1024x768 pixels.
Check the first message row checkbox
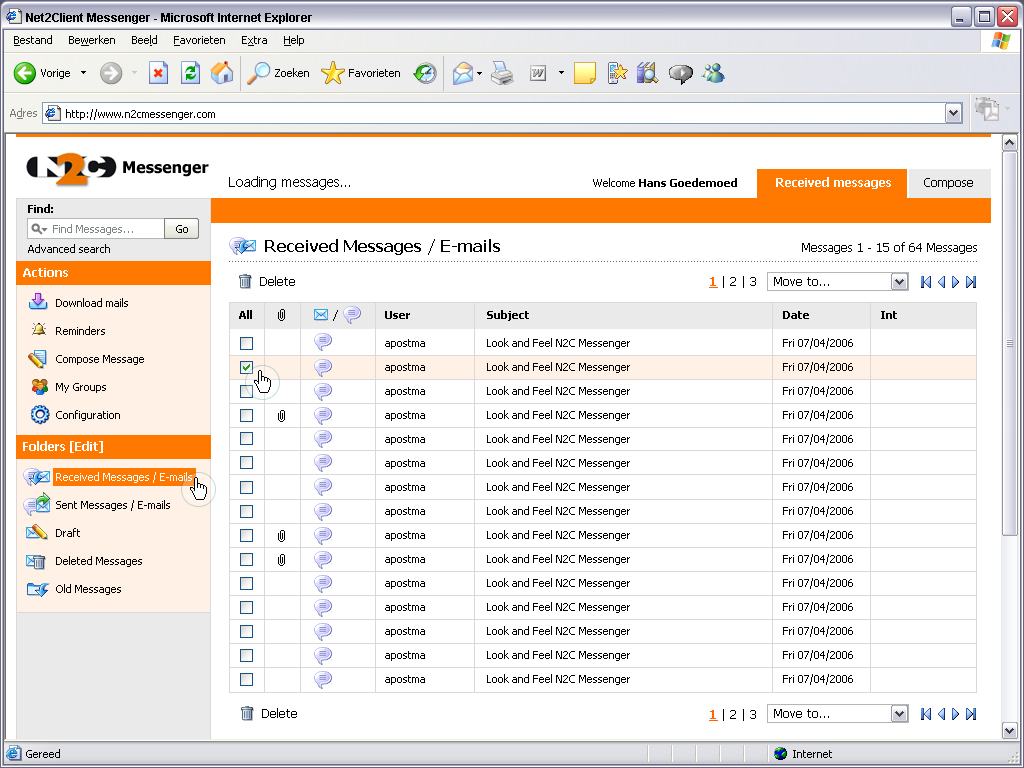coord(246,343)
